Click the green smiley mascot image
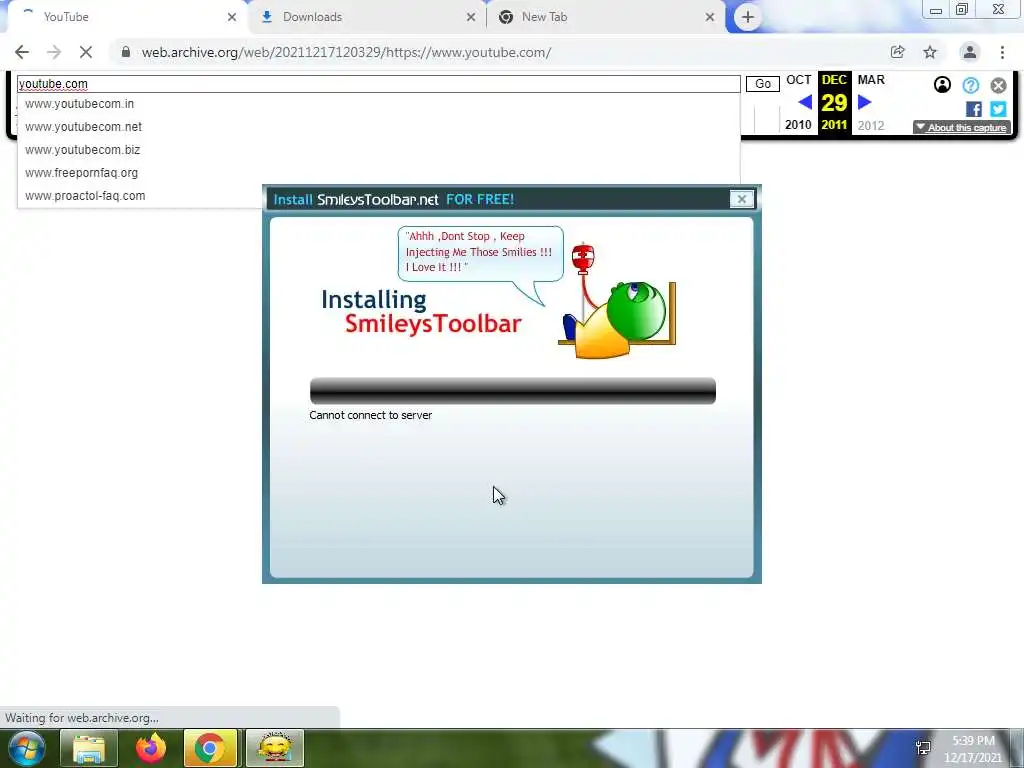 (x=617, y=302)
